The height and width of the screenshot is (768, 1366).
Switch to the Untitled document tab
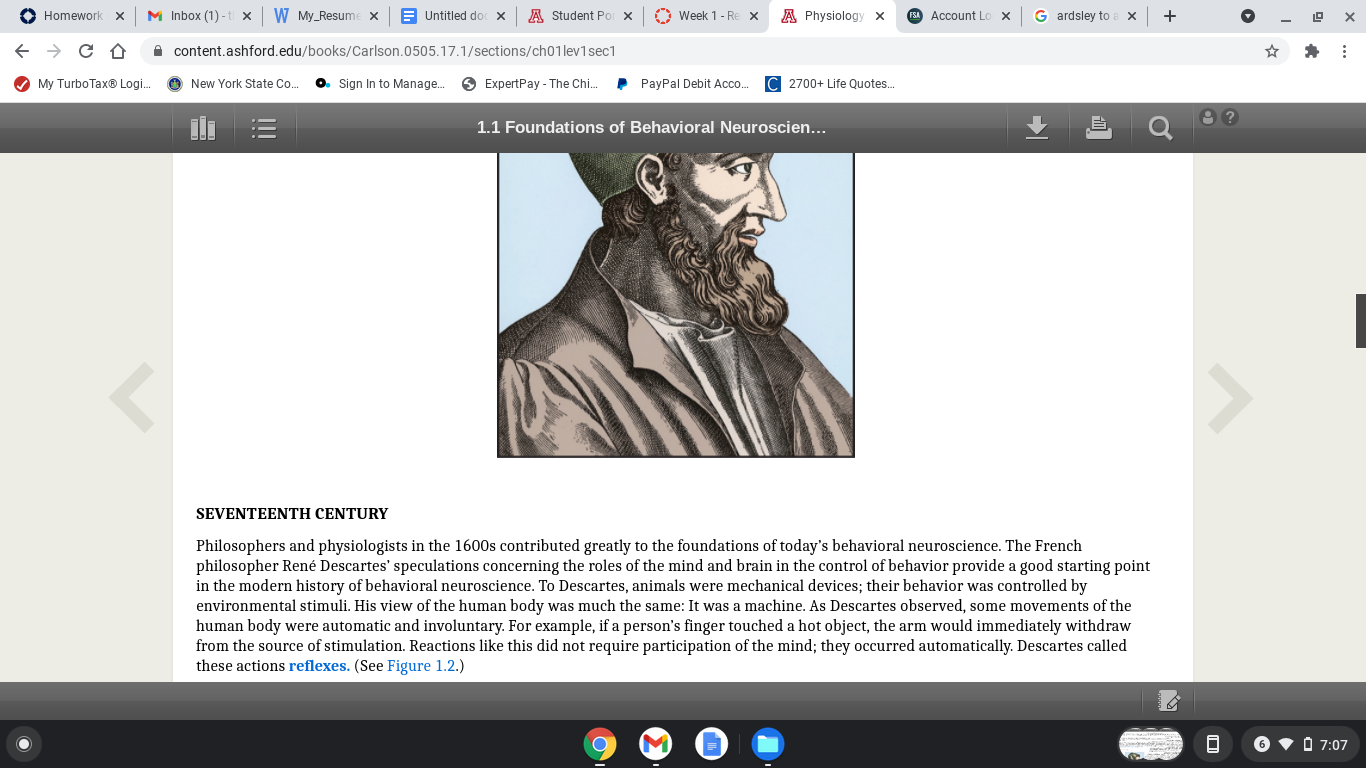coord(452,16)
